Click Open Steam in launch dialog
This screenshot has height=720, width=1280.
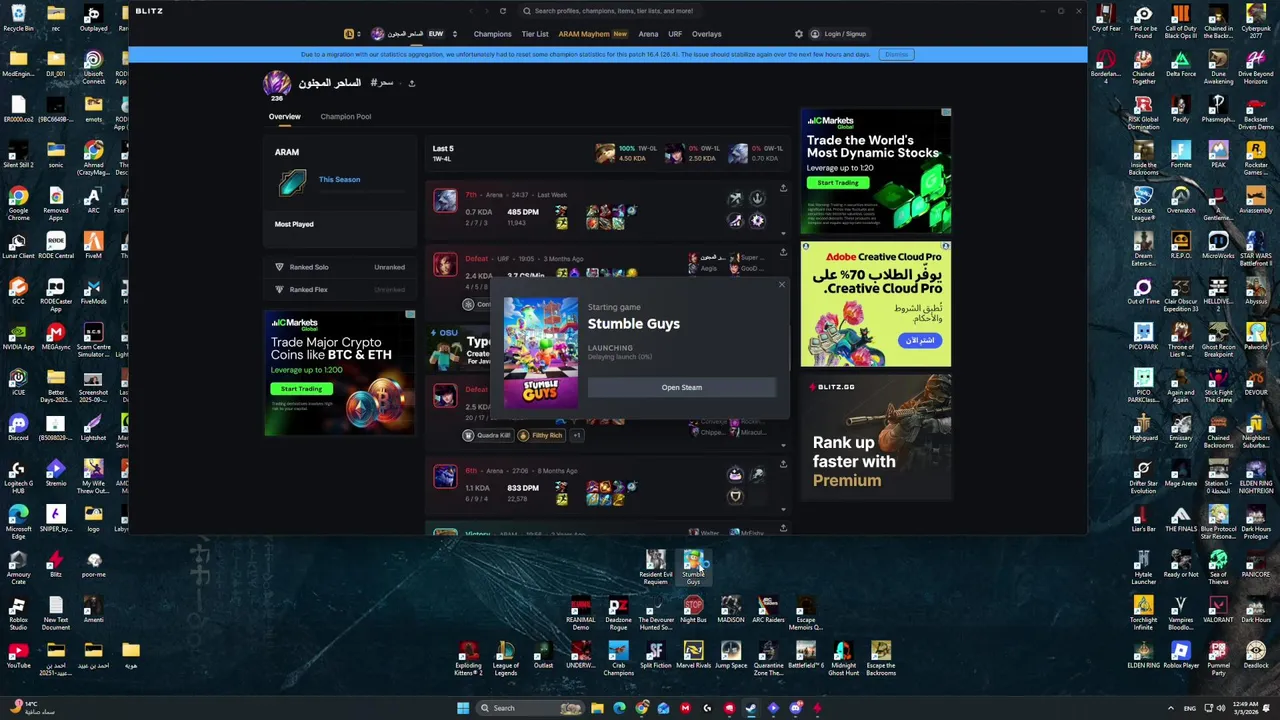coord(682,387)
